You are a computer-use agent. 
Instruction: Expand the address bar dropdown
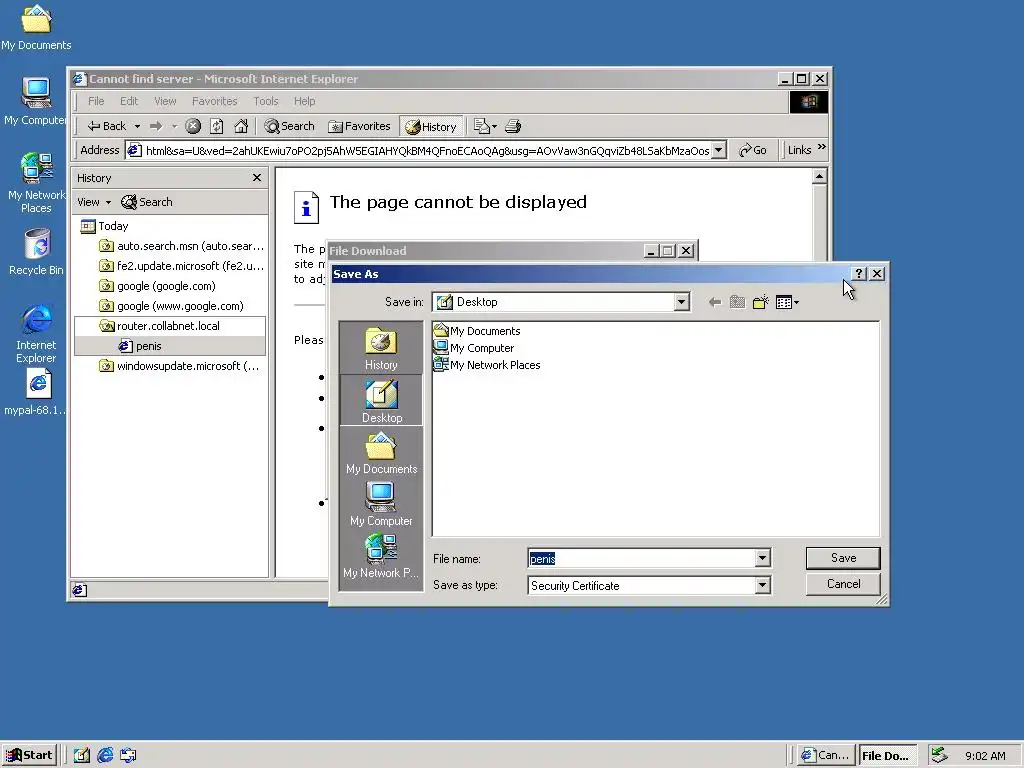718,150
